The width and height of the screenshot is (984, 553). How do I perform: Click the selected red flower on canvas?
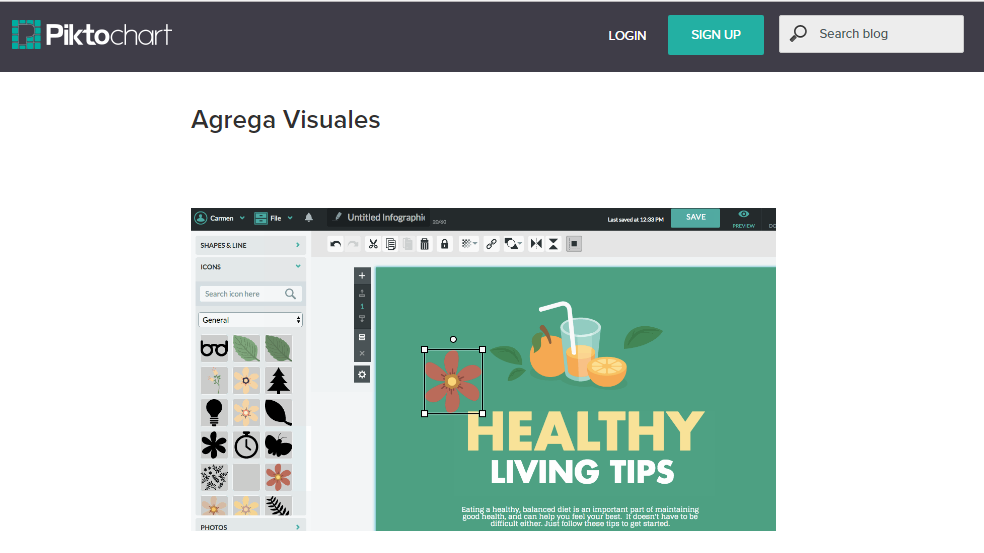click(x=453, y=382)
